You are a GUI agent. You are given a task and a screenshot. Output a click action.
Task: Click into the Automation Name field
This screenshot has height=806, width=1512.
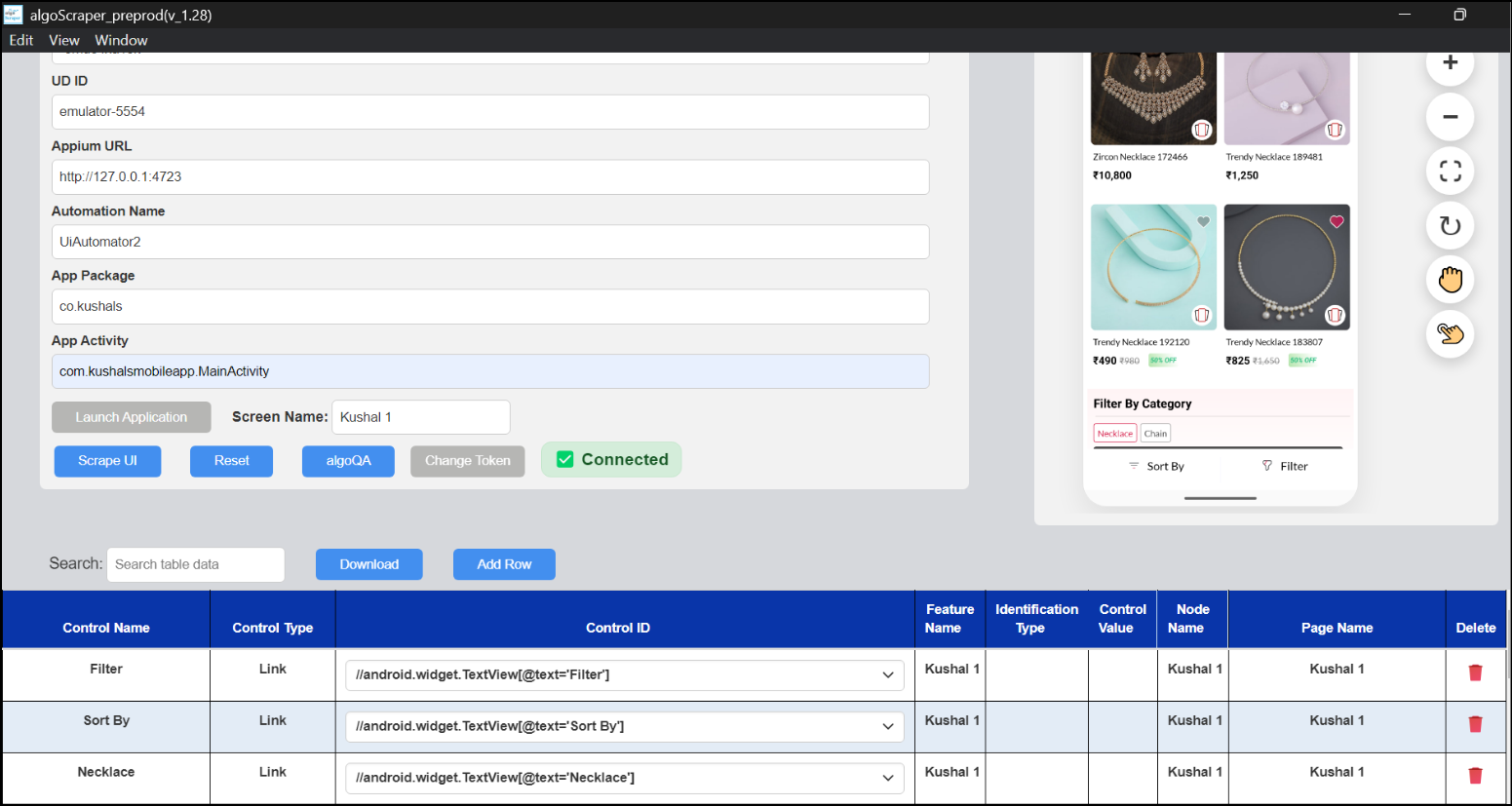click(x=490, y=242)
